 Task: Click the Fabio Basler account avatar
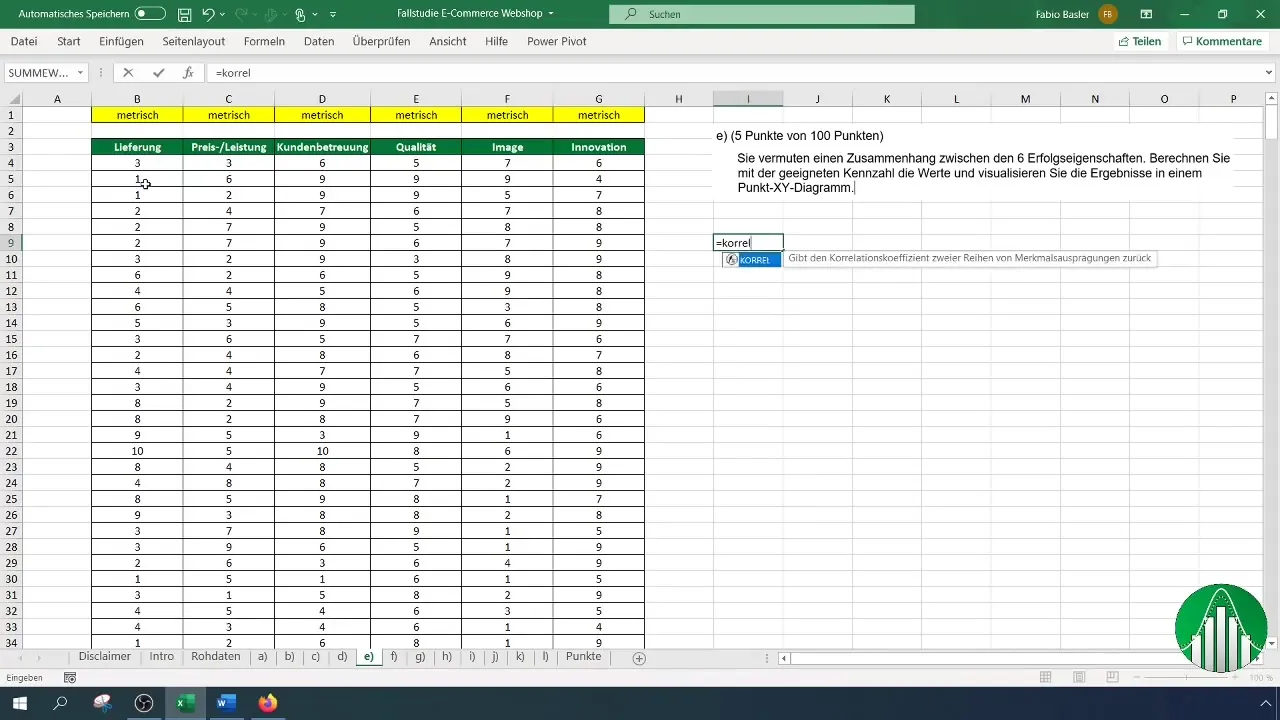tap(1107, 14)
